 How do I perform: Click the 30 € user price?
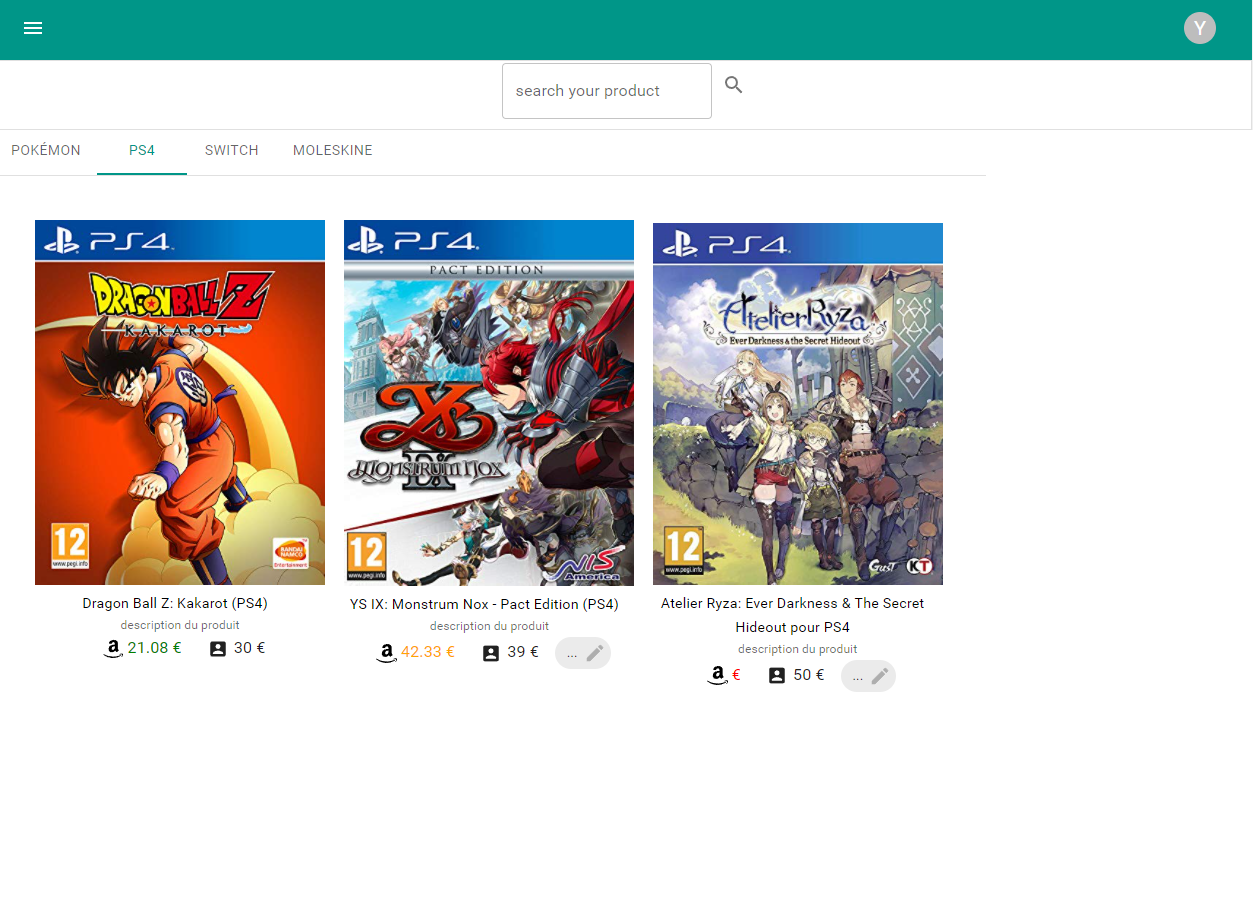[249, 648]
